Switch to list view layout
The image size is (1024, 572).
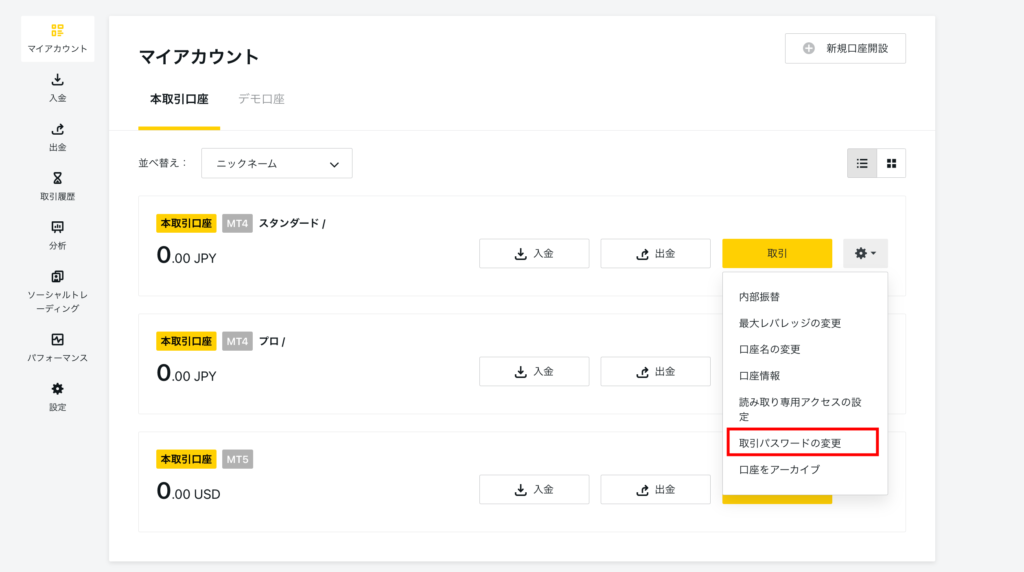click(862, 163)
